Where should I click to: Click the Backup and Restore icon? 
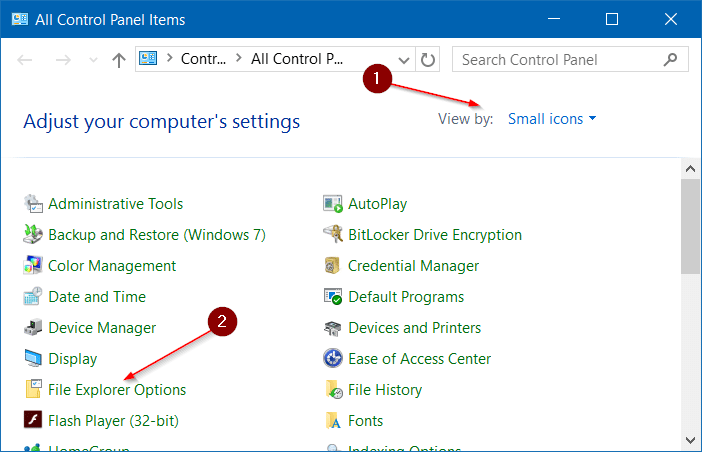[33, 235]
